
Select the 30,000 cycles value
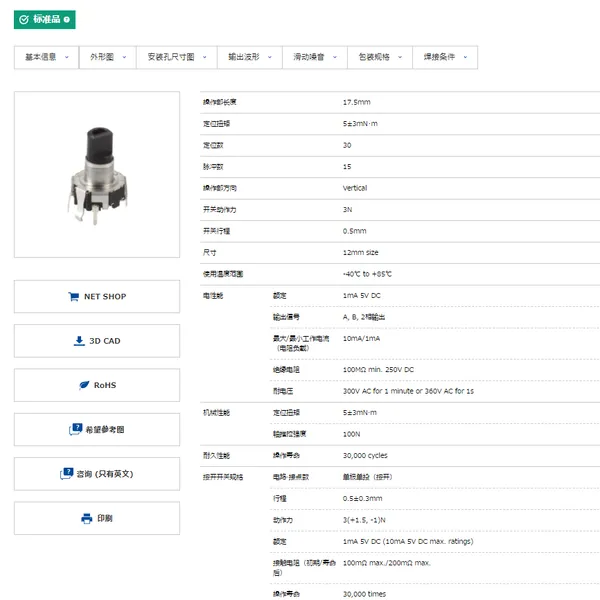click(365, 456)
